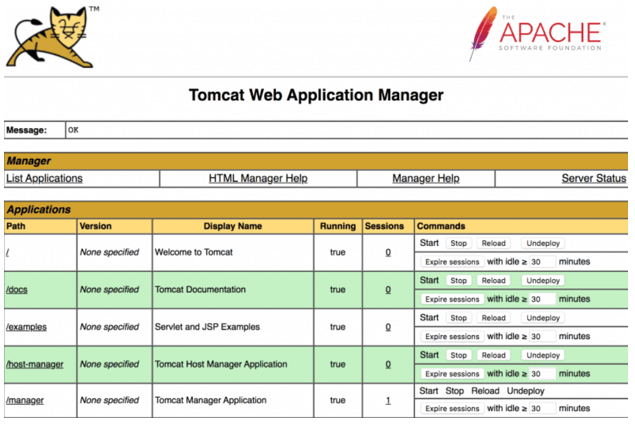
Task: Expire sessions for /manager application
Action: pyautogui.click(x=452, y=408)
